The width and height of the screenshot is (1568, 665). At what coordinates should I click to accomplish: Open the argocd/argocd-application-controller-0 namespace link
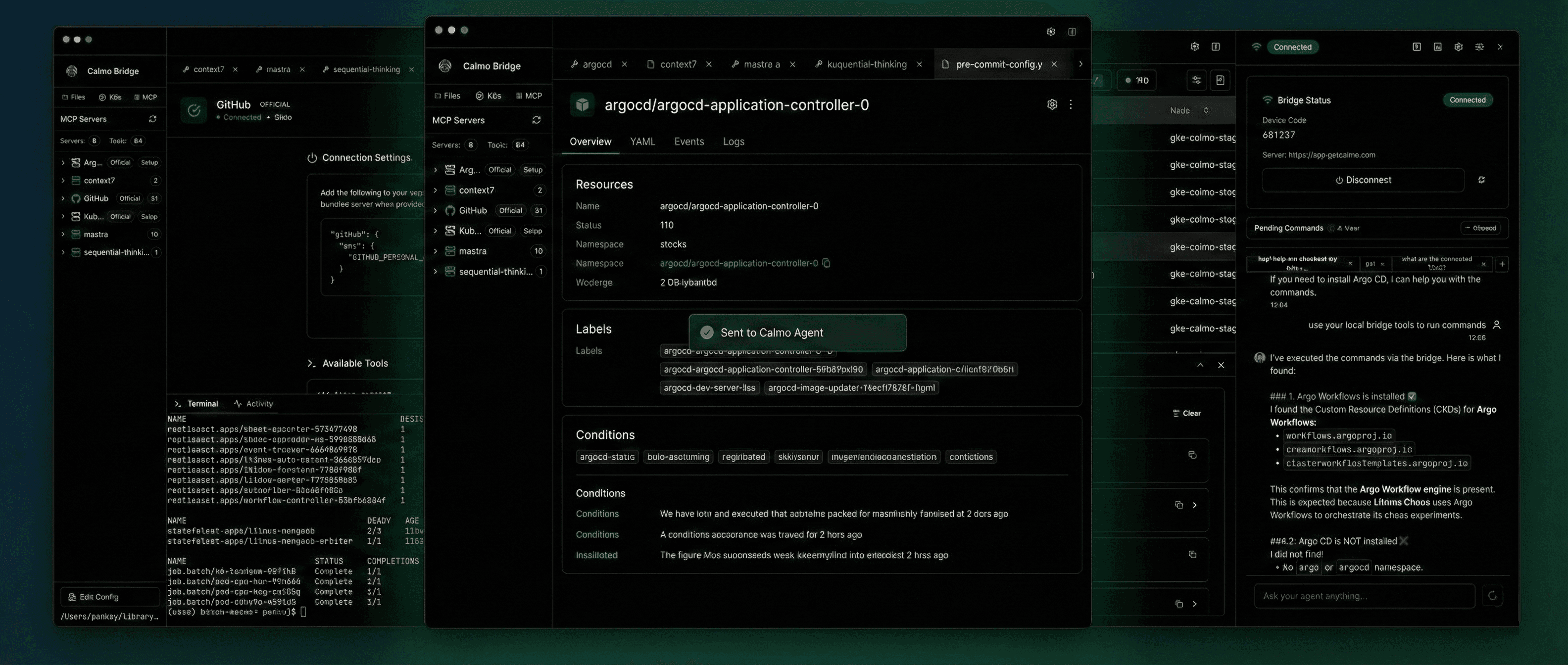tap(738, 263)
